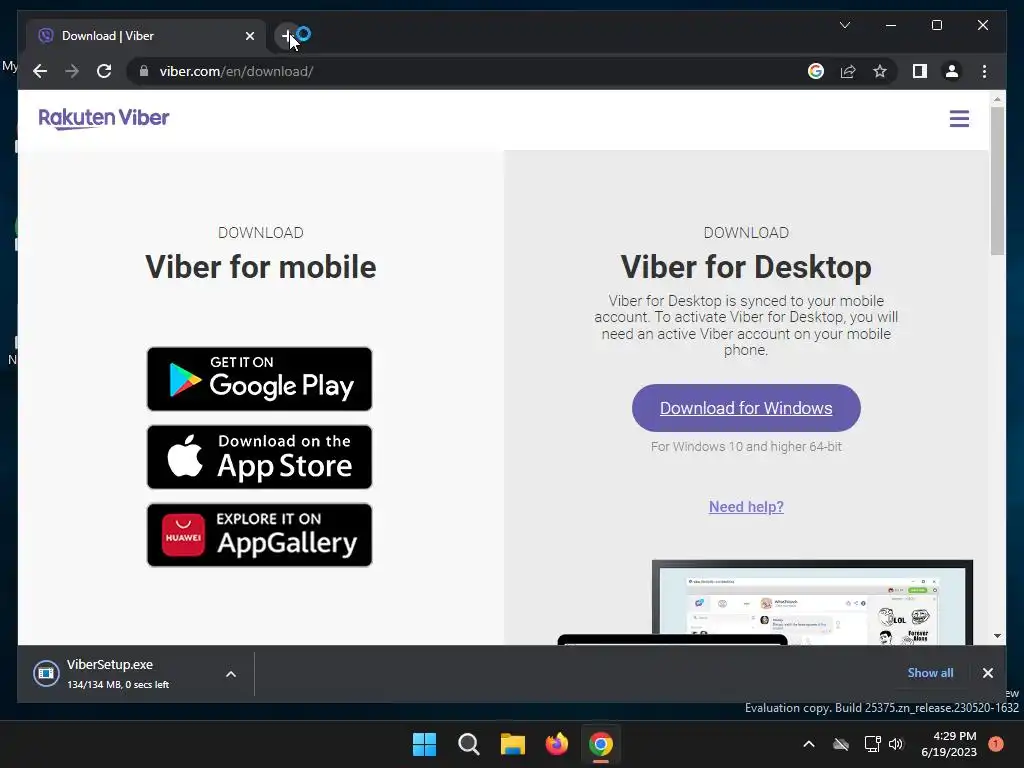The image size is (1024, 768).
Task: Close the Download | Viber tab
Action: [x=249, y=36]
